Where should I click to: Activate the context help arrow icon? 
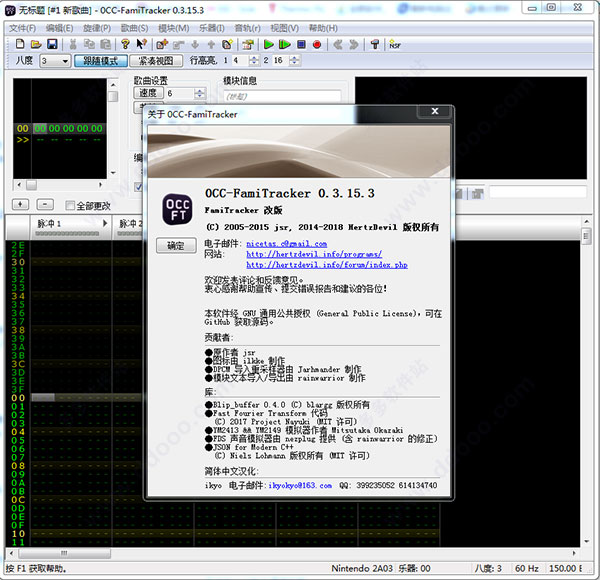[x=141, y=44]
